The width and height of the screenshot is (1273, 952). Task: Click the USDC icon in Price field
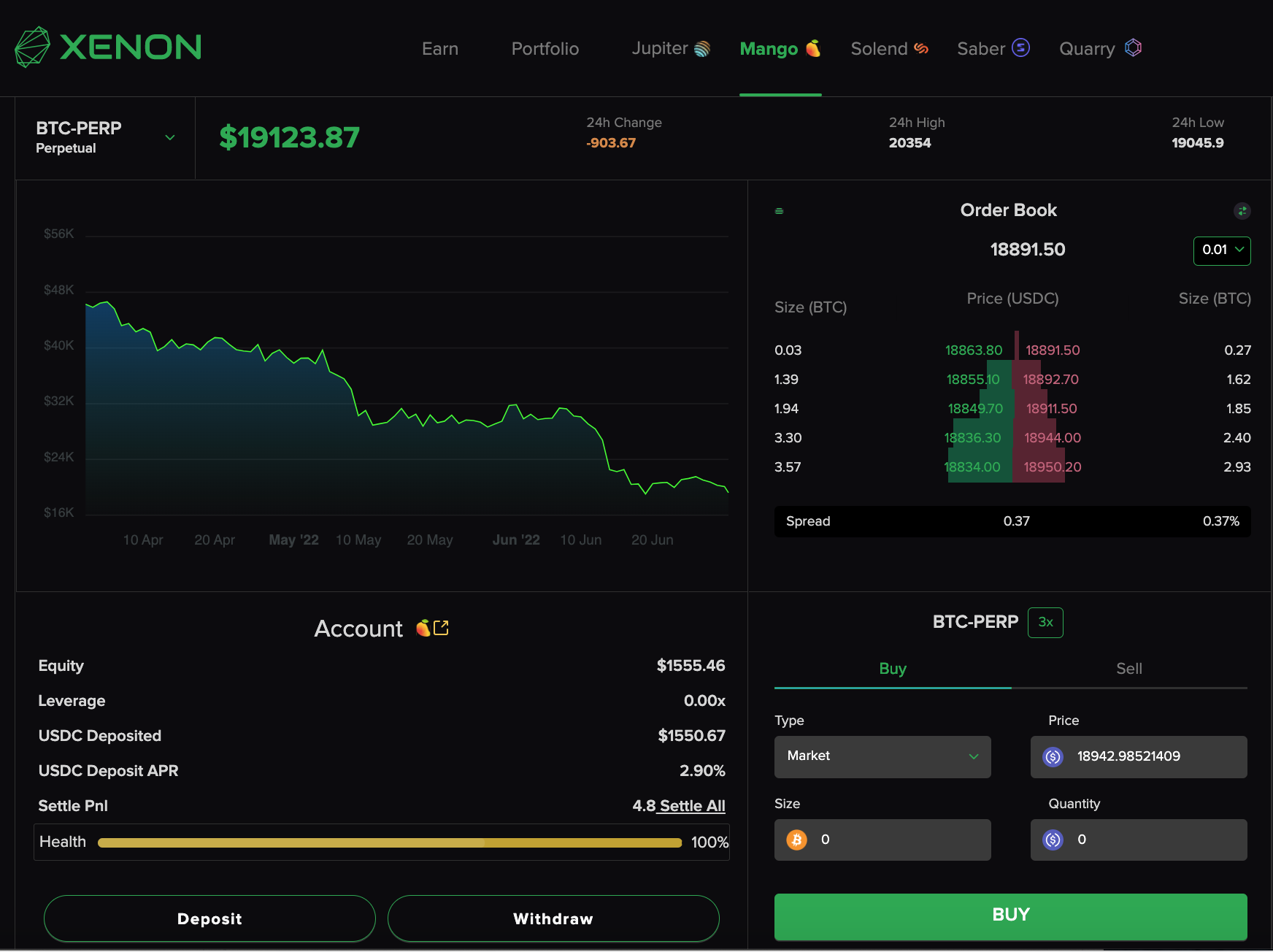(1053, 756)
